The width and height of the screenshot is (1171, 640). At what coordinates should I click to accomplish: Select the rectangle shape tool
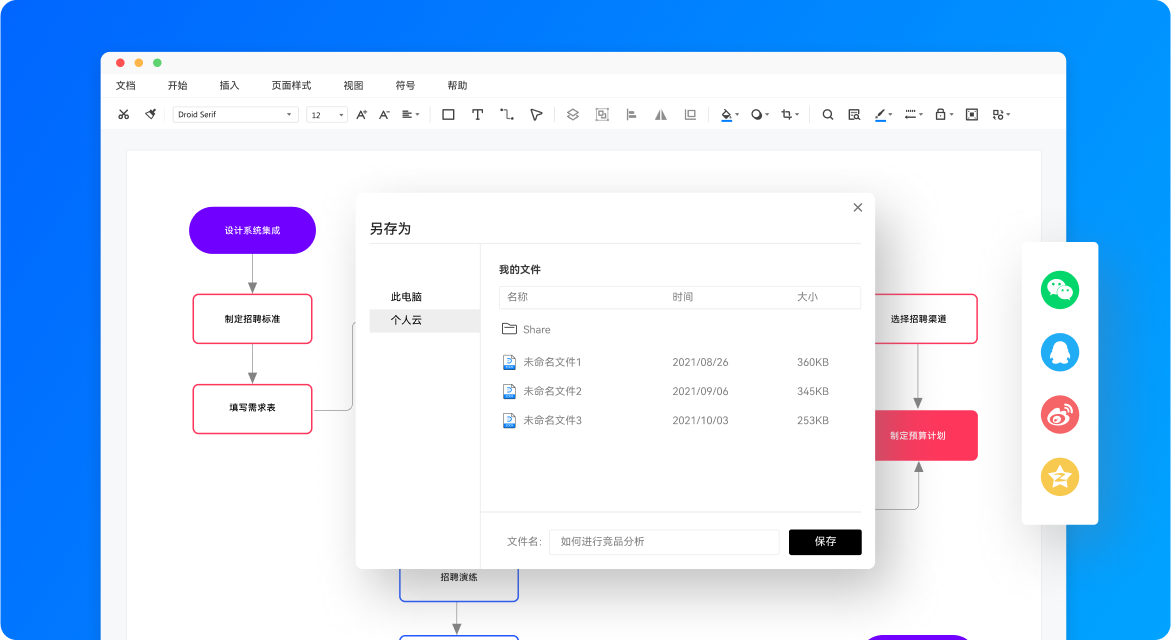coord(448,114)
